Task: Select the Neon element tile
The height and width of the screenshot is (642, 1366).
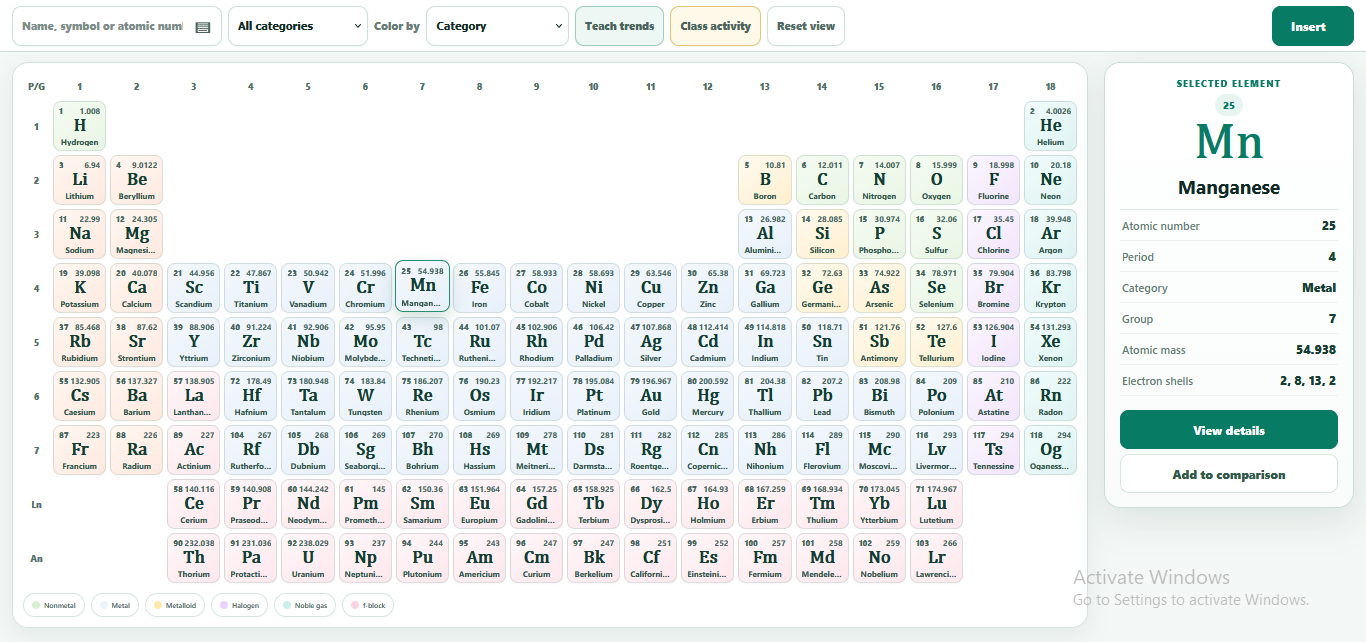Action: pos(1051,180)
